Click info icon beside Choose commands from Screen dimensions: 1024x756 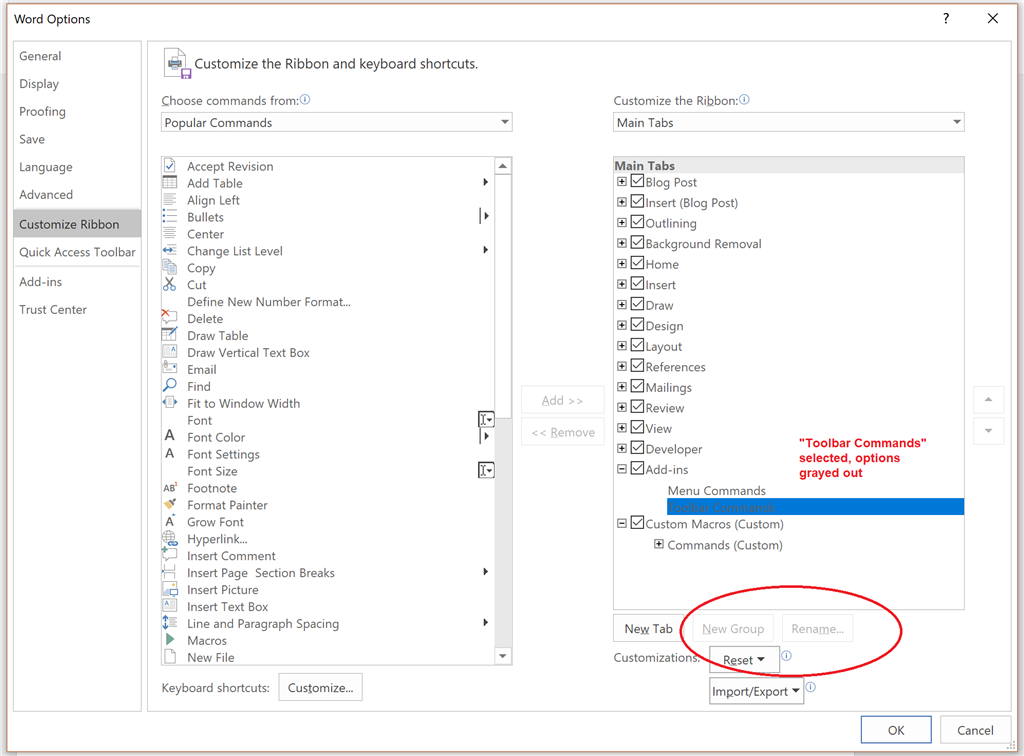[x=305, y=100]
